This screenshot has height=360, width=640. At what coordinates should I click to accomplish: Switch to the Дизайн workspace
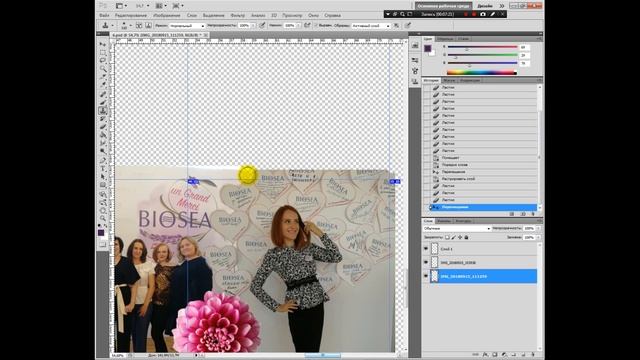485,6
